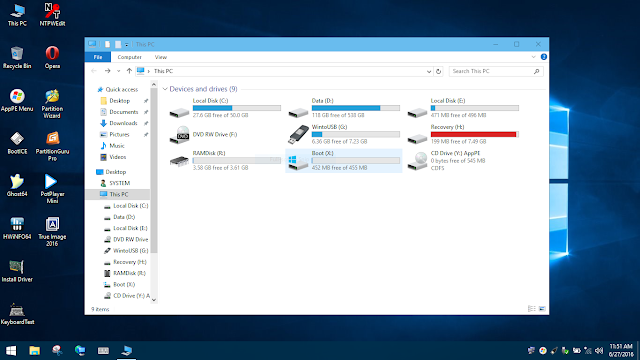640x360 pixels.
Task: Launch Opera from the desktop
Action: click(52, 58)
